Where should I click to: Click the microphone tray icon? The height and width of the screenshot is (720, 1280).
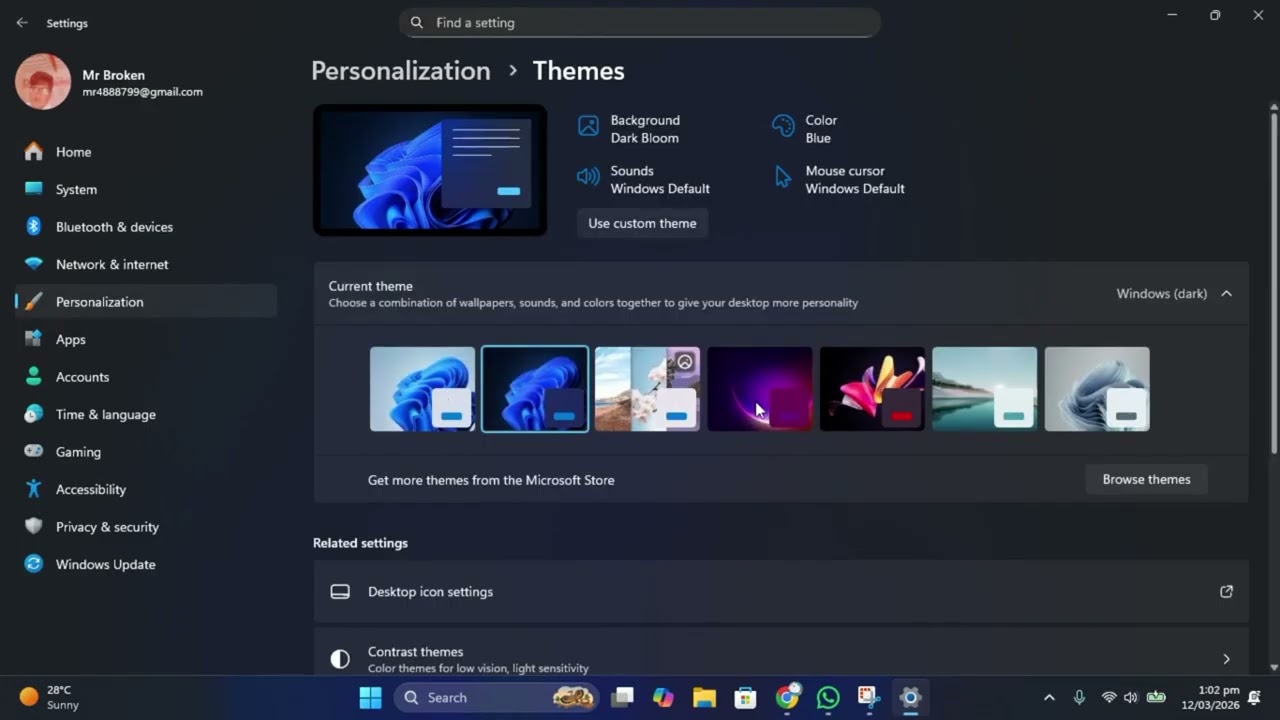pos(1079,697)
